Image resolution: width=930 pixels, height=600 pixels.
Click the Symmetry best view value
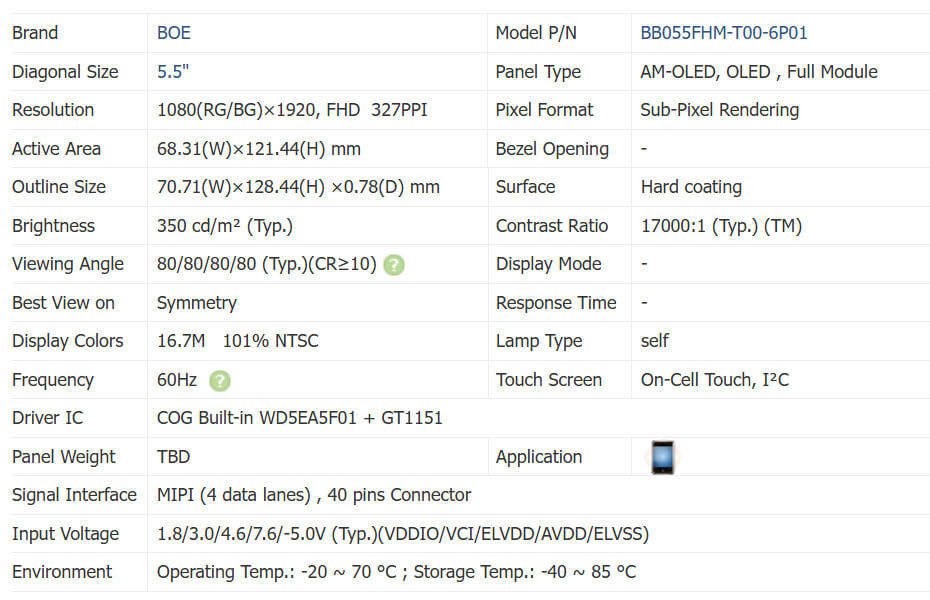coord(197,303)
